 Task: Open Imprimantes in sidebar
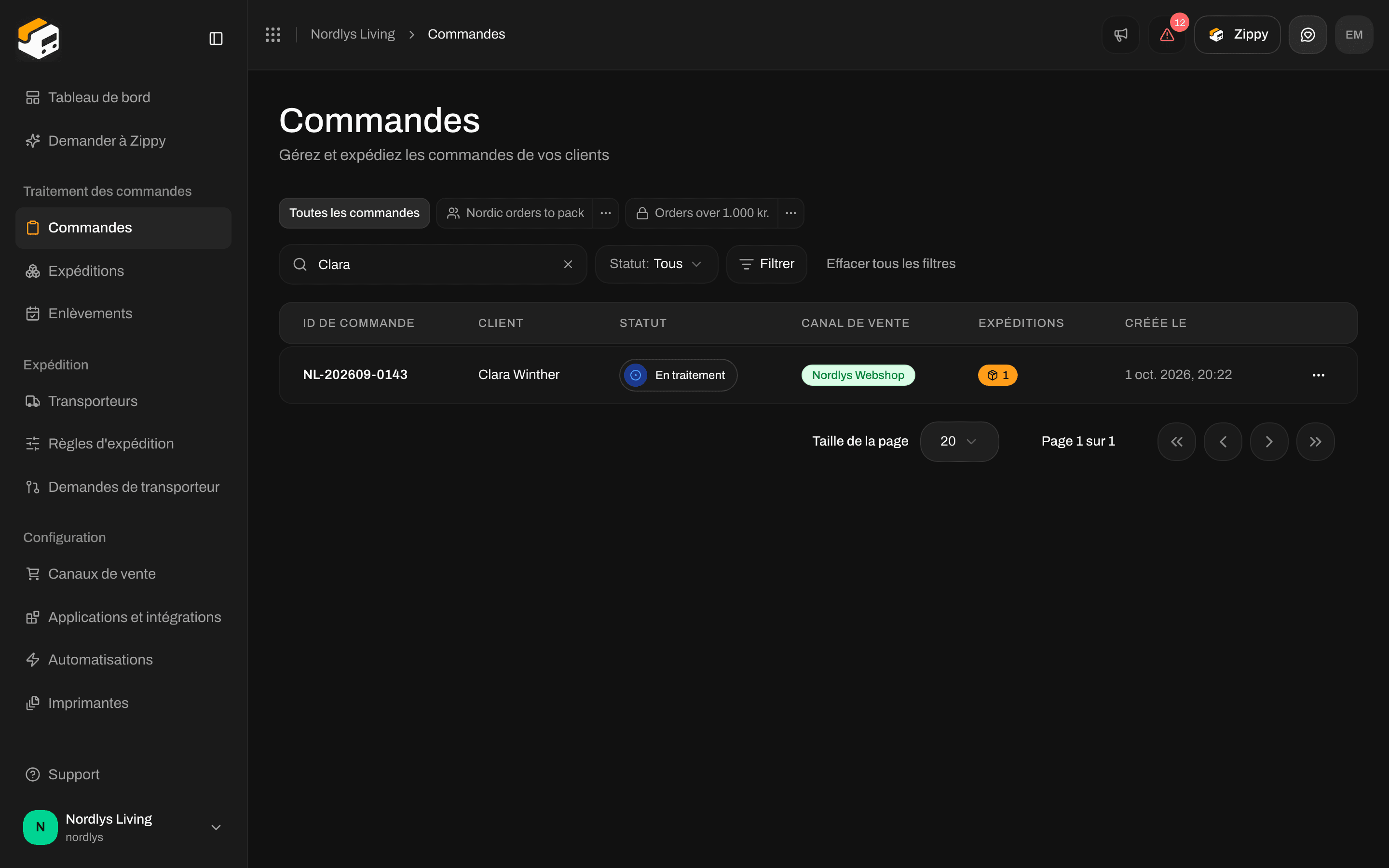click(x=123, y=703)
